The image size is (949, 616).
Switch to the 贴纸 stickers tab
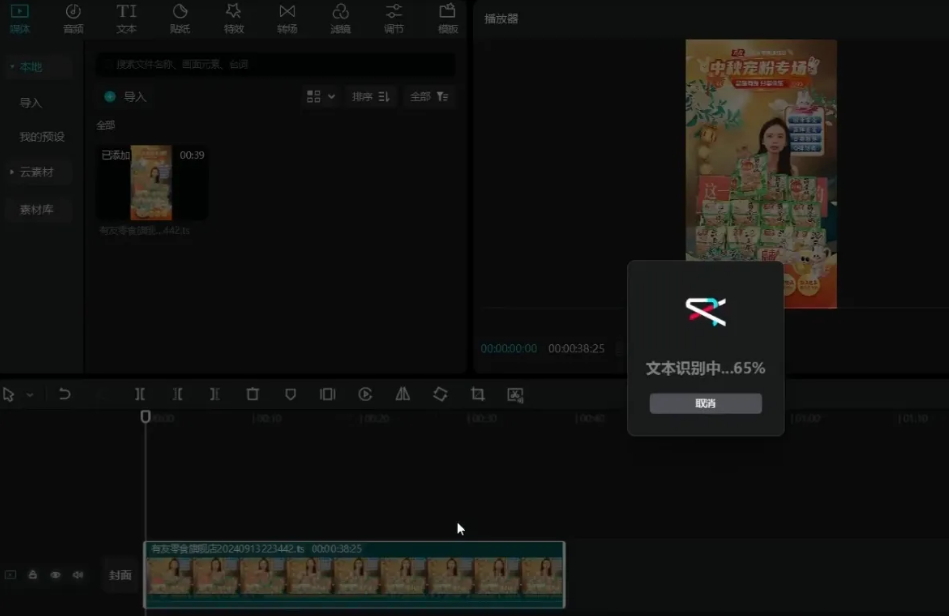[x=180, y=19]
